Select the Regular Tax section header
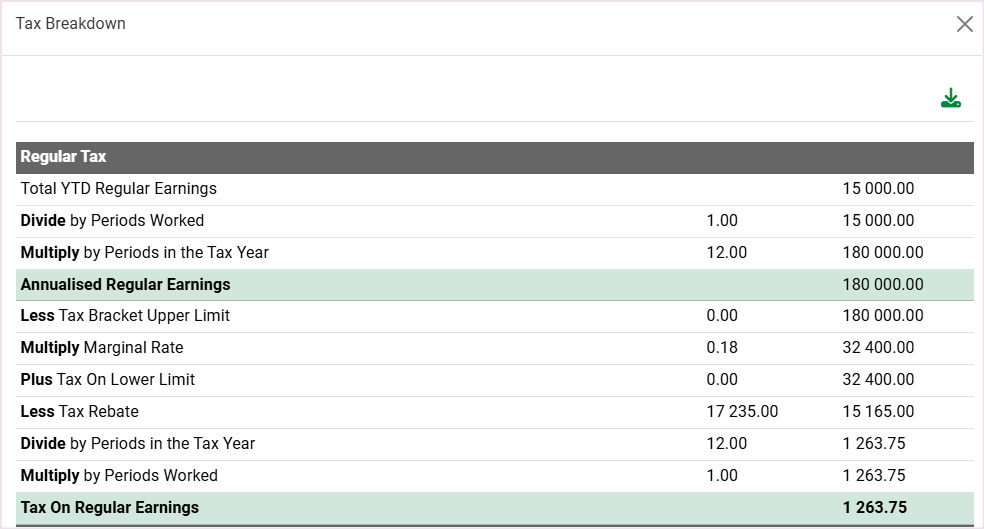Image resolution: width=984 pixels, height=529 pixels. click(x=64, y=157)
